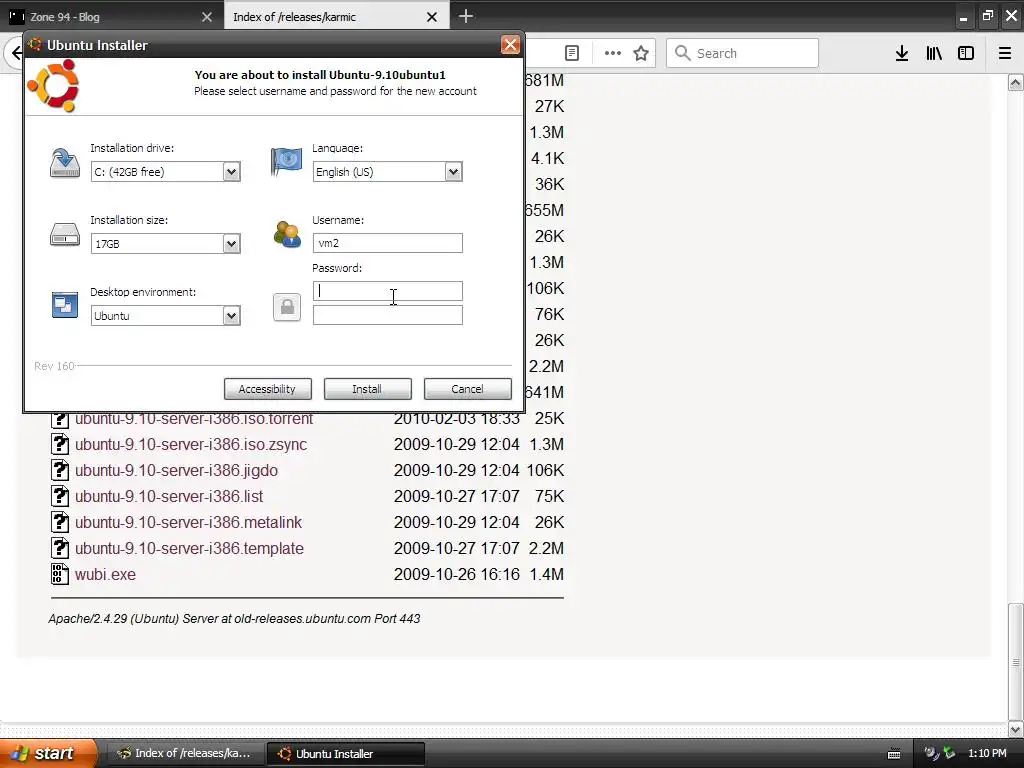Image resolution: width=1024 pixels, height=768 pixels.
Task: Click the installation drive icon
Action: point(65,163)
